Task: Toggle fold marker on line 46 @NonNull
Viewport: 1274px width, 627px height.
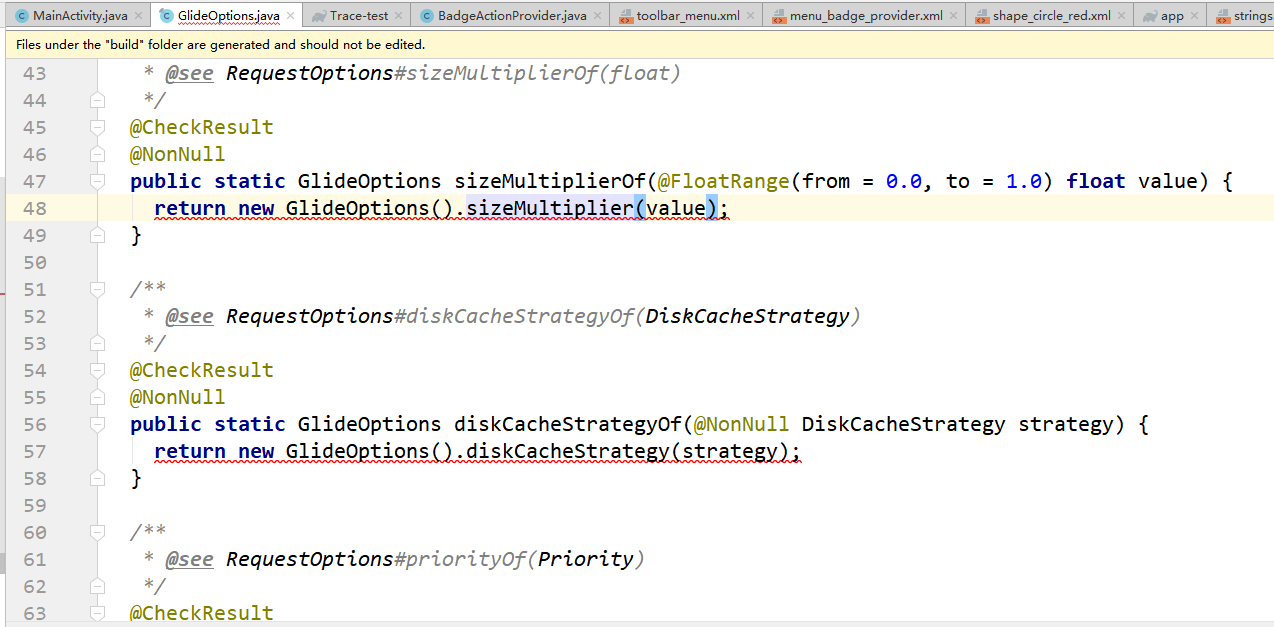Action: coord(97,154)
